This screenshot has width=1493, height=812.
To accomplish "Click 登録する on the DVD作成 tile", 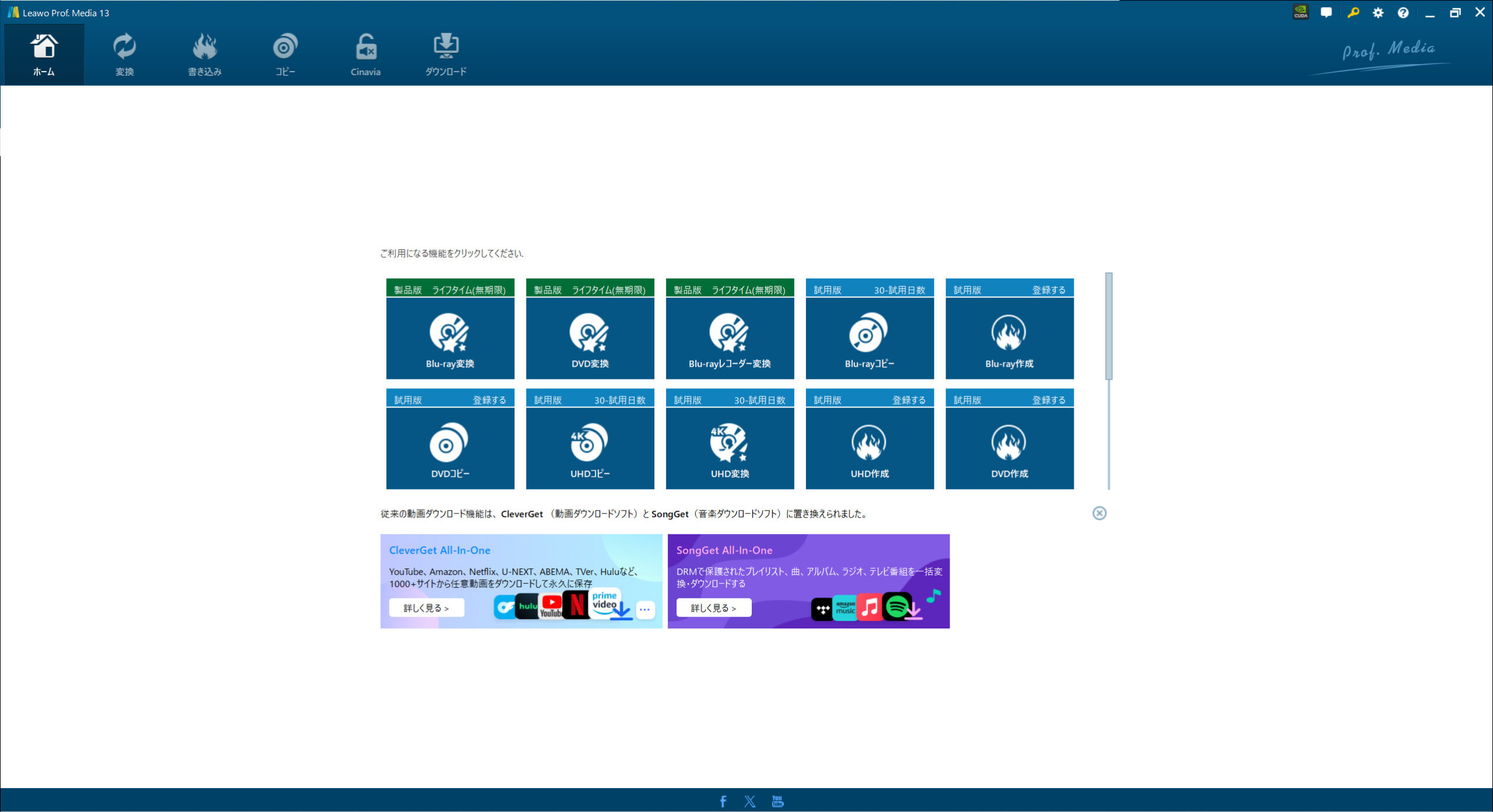I will click(x=1049, y=400).
